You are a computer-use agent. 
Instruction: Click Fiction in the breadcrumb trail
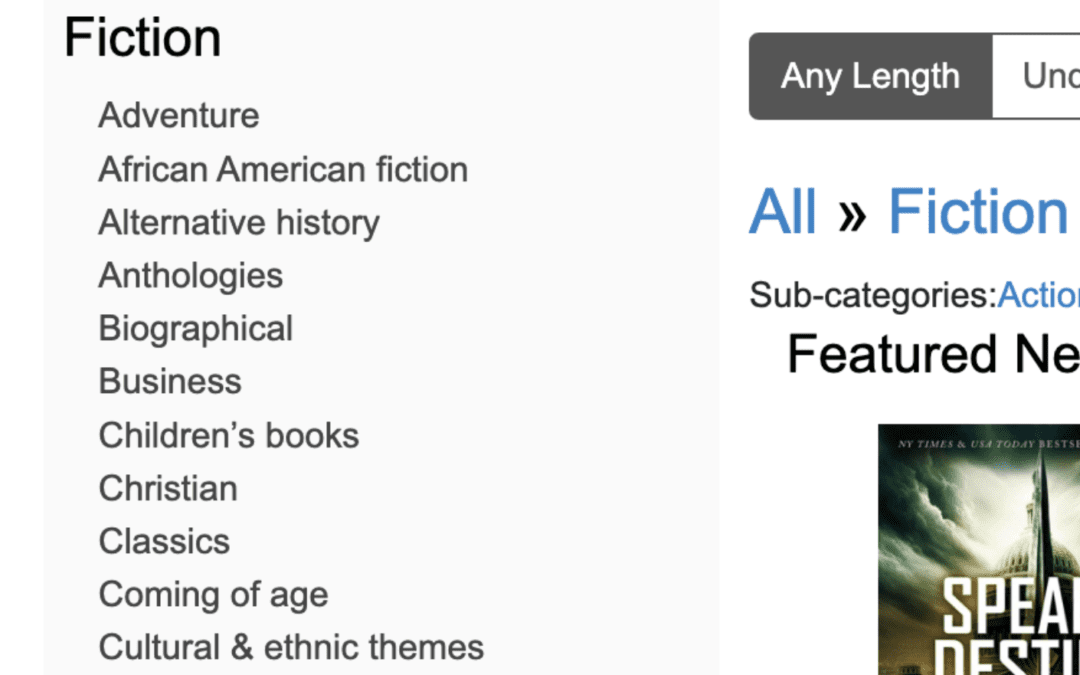[977, 211]
